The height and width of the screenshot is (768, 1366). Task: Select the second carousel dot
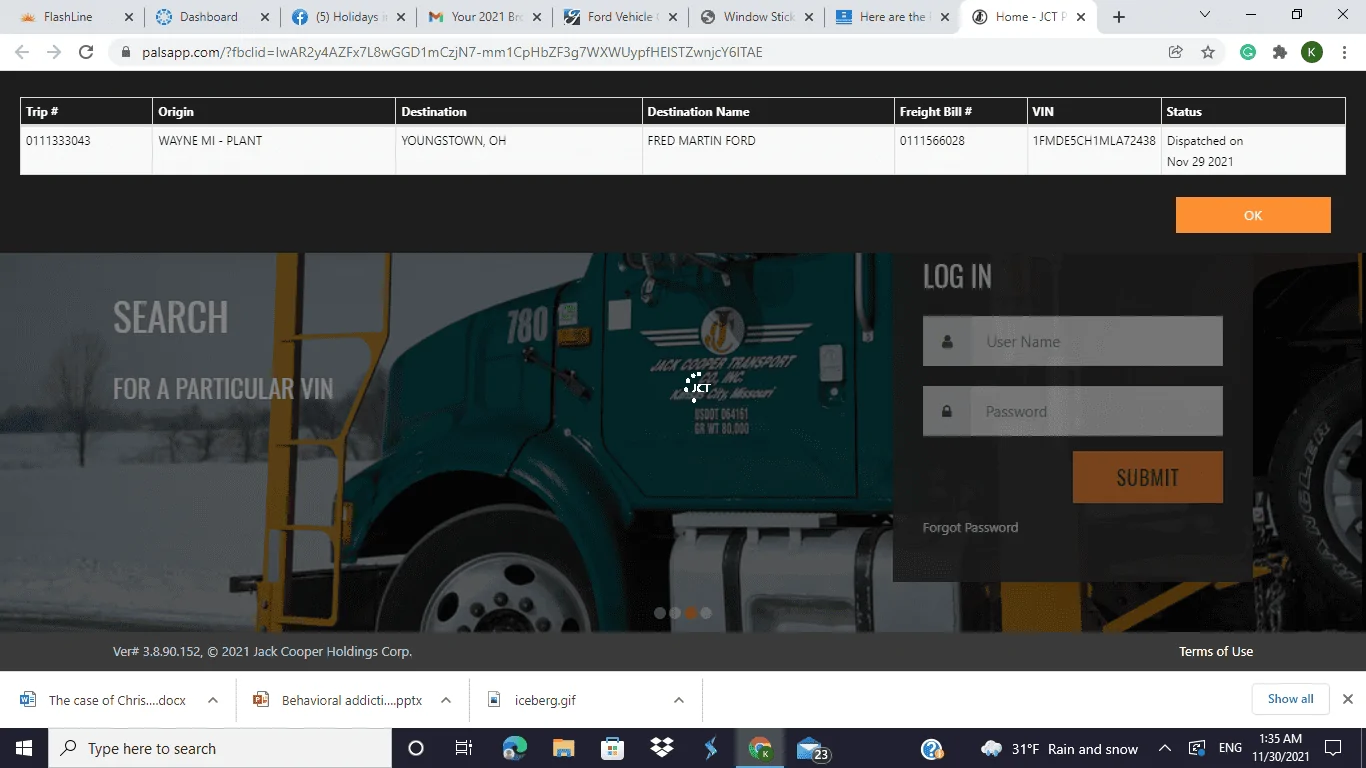[x=675, y=613]
